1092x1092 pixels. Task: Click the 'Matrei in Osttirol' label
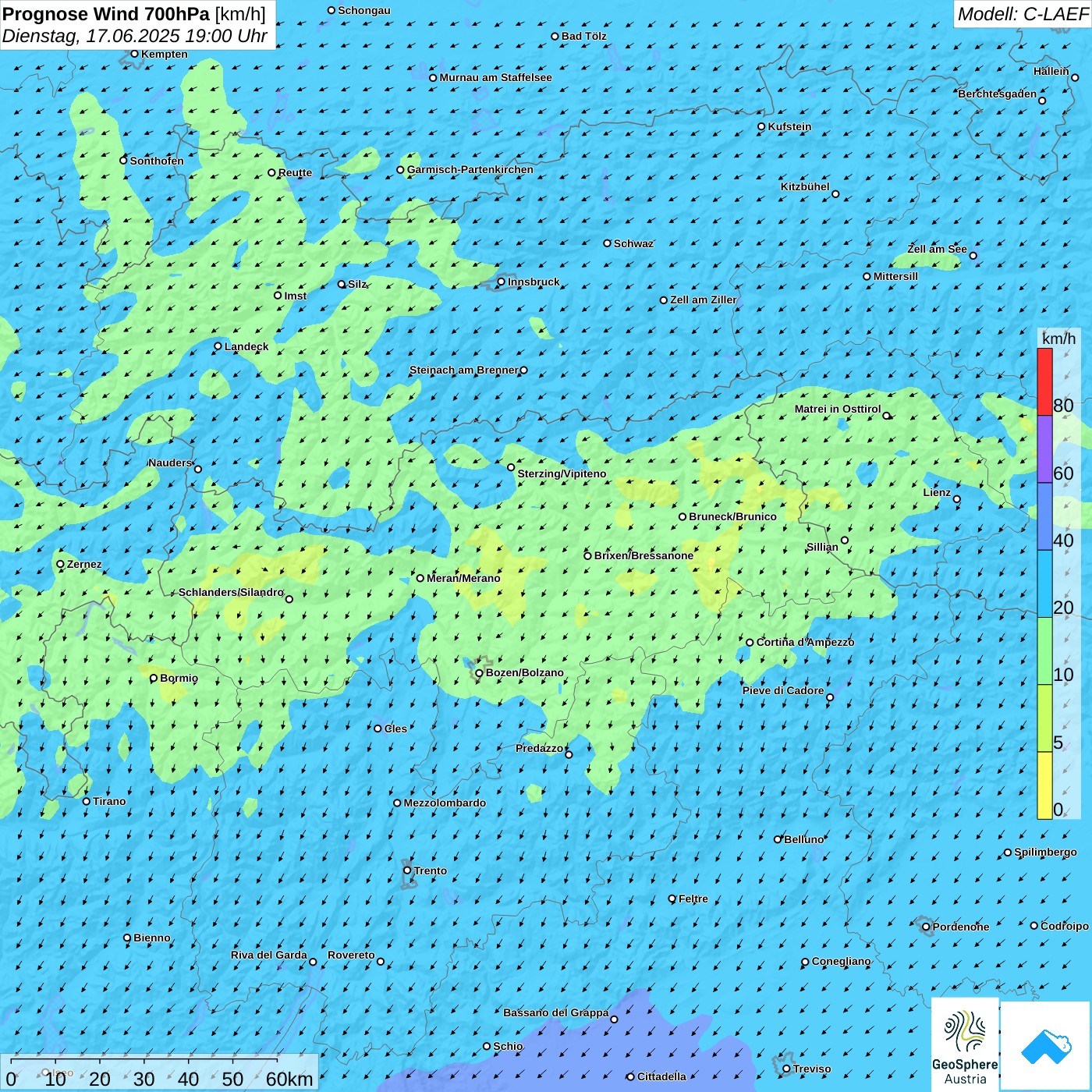(x=838, y=409)
